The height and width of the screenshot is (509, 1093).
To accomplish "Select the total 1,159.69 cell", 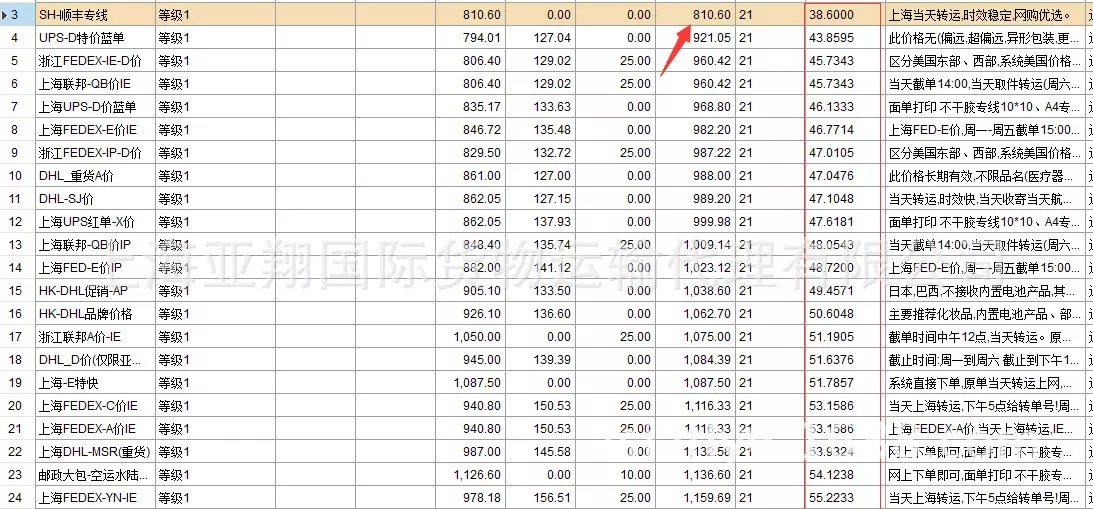I will coord(695,498).
